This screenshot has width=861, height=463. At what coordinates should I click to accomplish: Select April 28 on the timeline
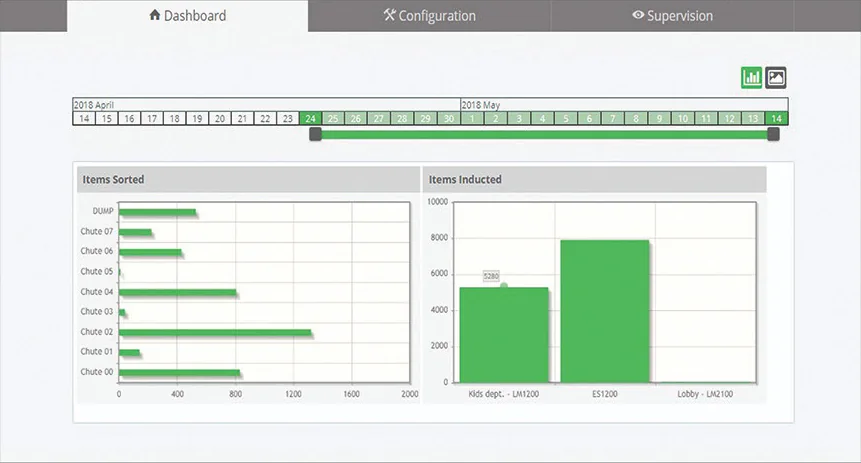click(x=402, y=118)
